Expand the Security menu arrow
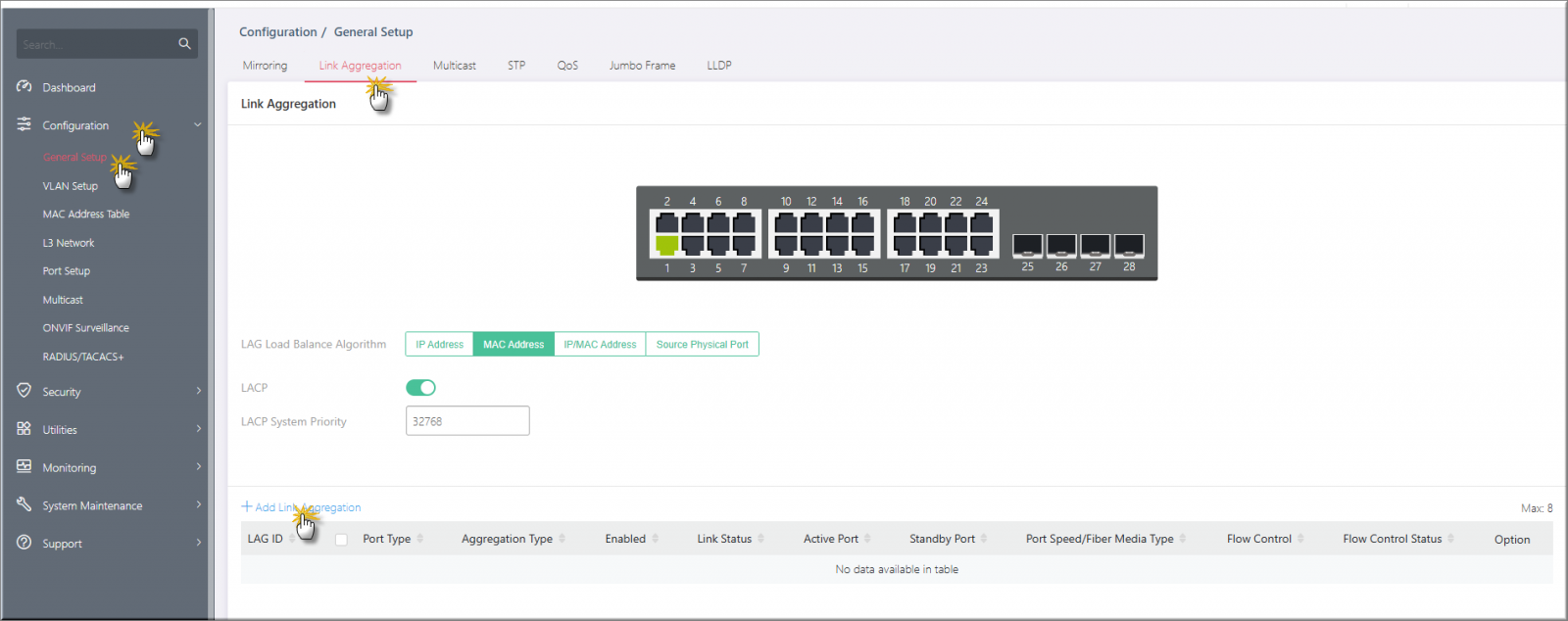1568x621 pixels. point(199,391)
